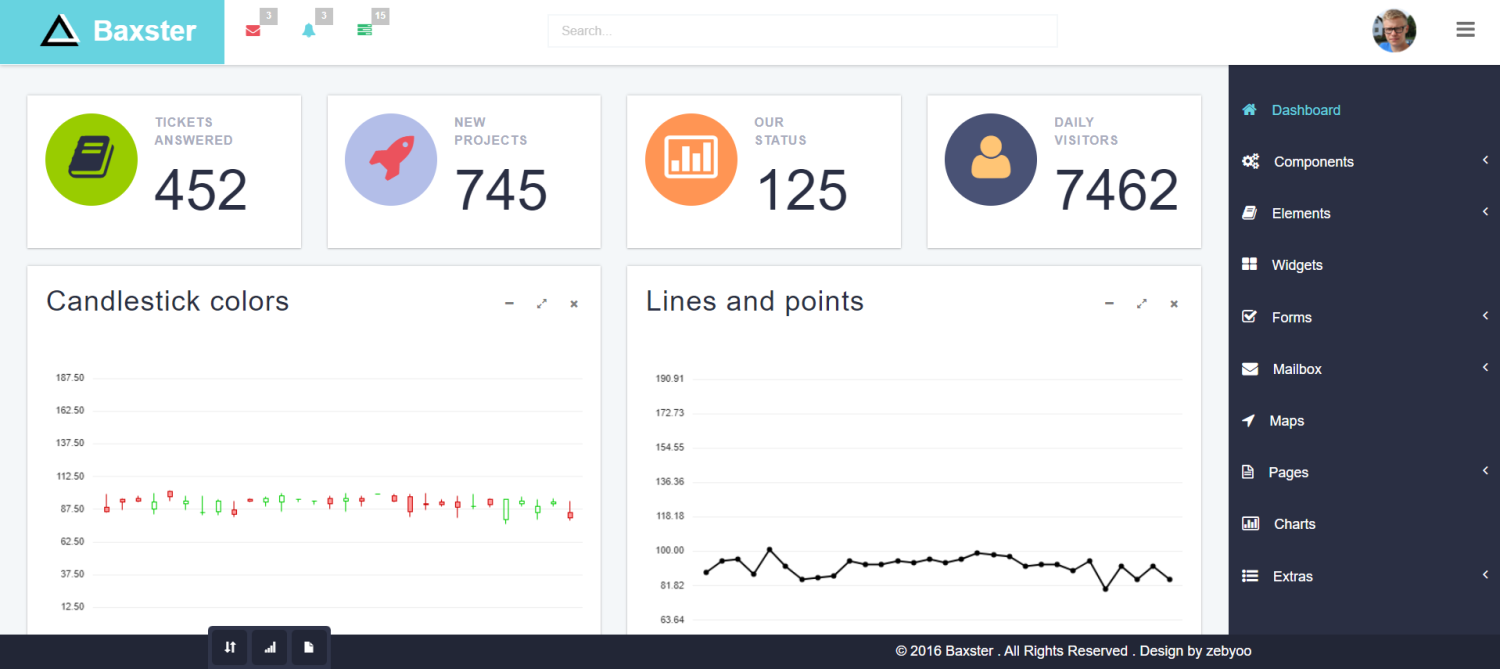The width and height of the screenshot is (1500, 669).
Task: Select the Widgets sidebar icon
Action: [x=1250, y=264]
